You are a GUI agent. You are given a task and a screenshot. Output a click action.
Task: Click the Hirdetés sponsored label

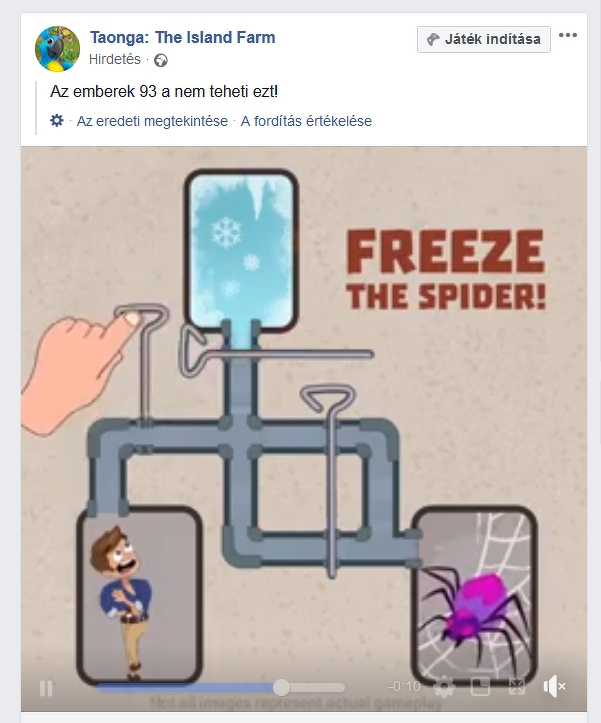coord(114,59)
